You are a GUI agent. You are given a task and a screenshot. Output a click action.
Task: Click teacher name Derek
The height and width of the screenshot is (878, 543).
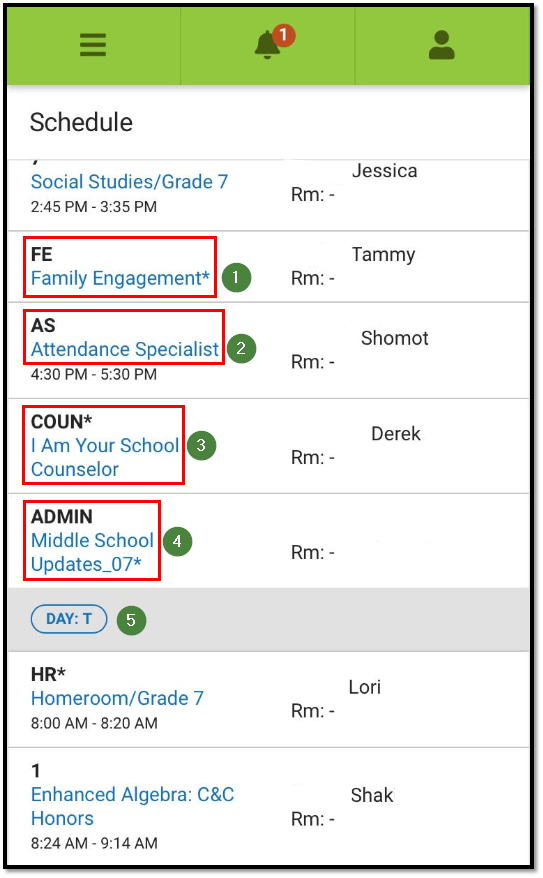coord(396,433)
